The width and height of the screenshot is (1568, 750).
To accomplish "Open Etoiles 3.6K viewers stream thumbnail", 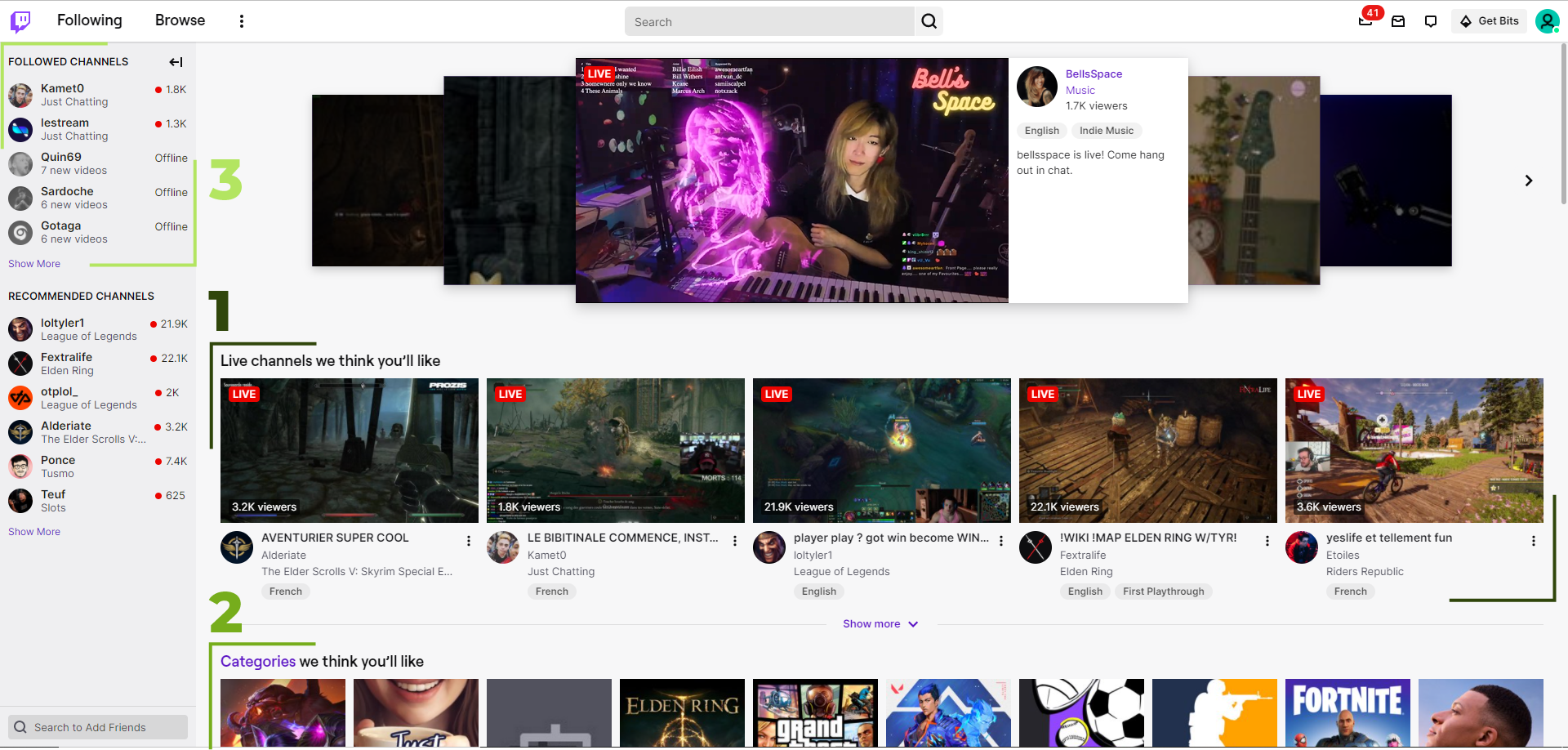I will 1414,450.
